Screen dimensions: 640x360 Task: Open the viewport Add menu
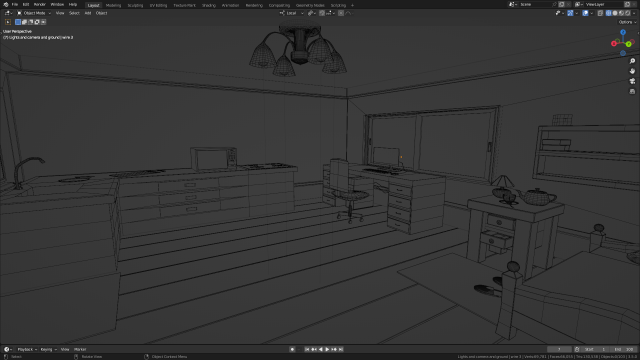click(x=87, y=13)
